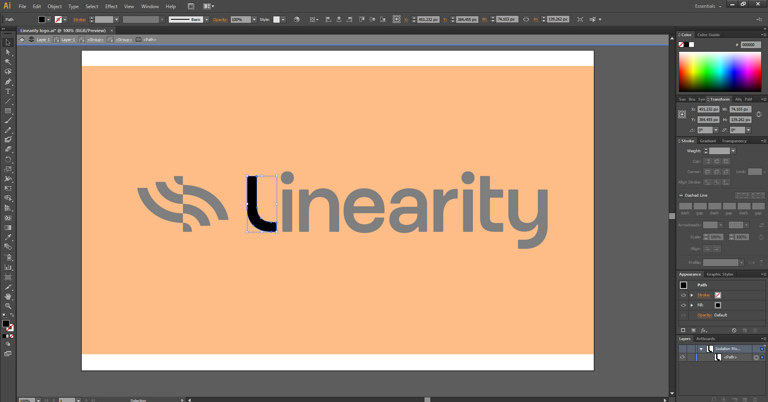The image size is (768, 402).
Task: Open the Opacity dropdown in control bar
Action: click(254, 20)
